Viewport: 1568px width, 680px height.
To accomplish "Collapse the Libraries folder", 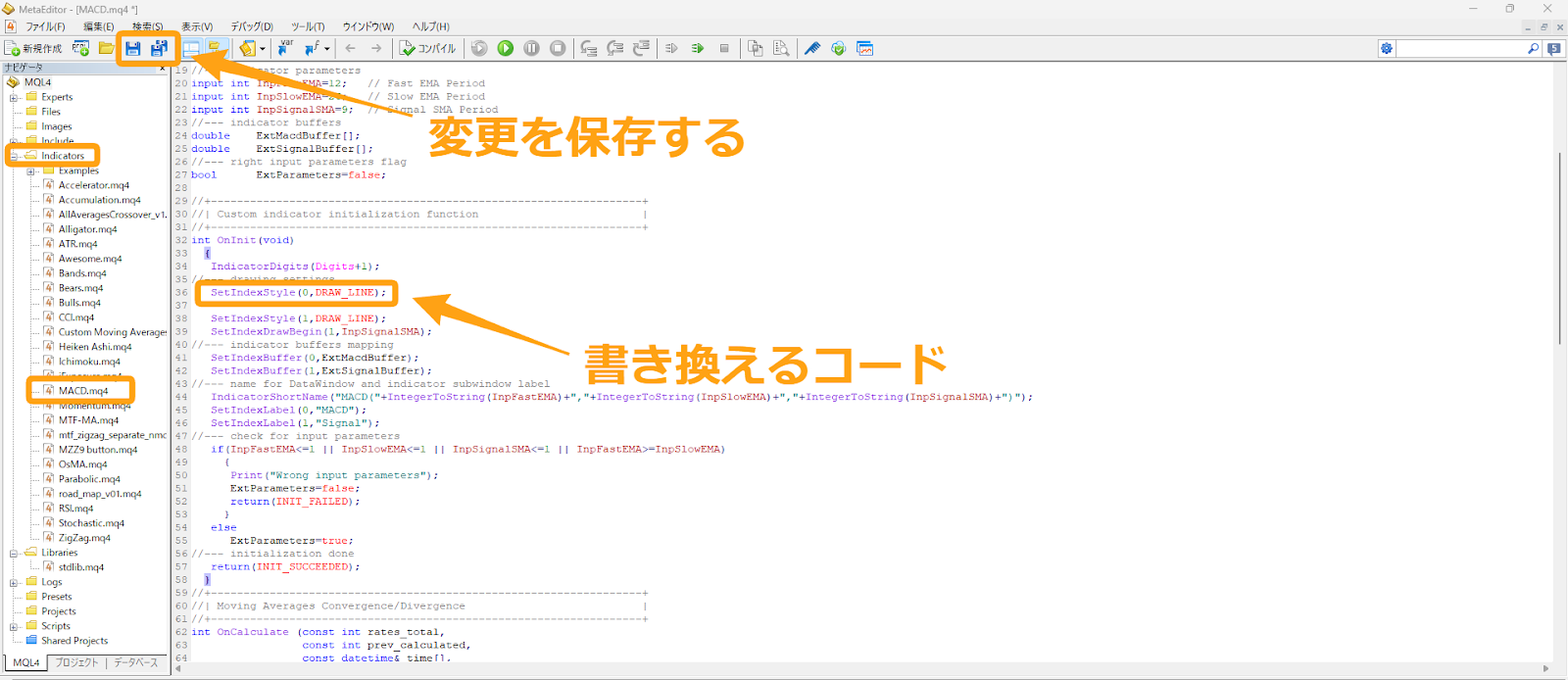I will tap(15, 553).
